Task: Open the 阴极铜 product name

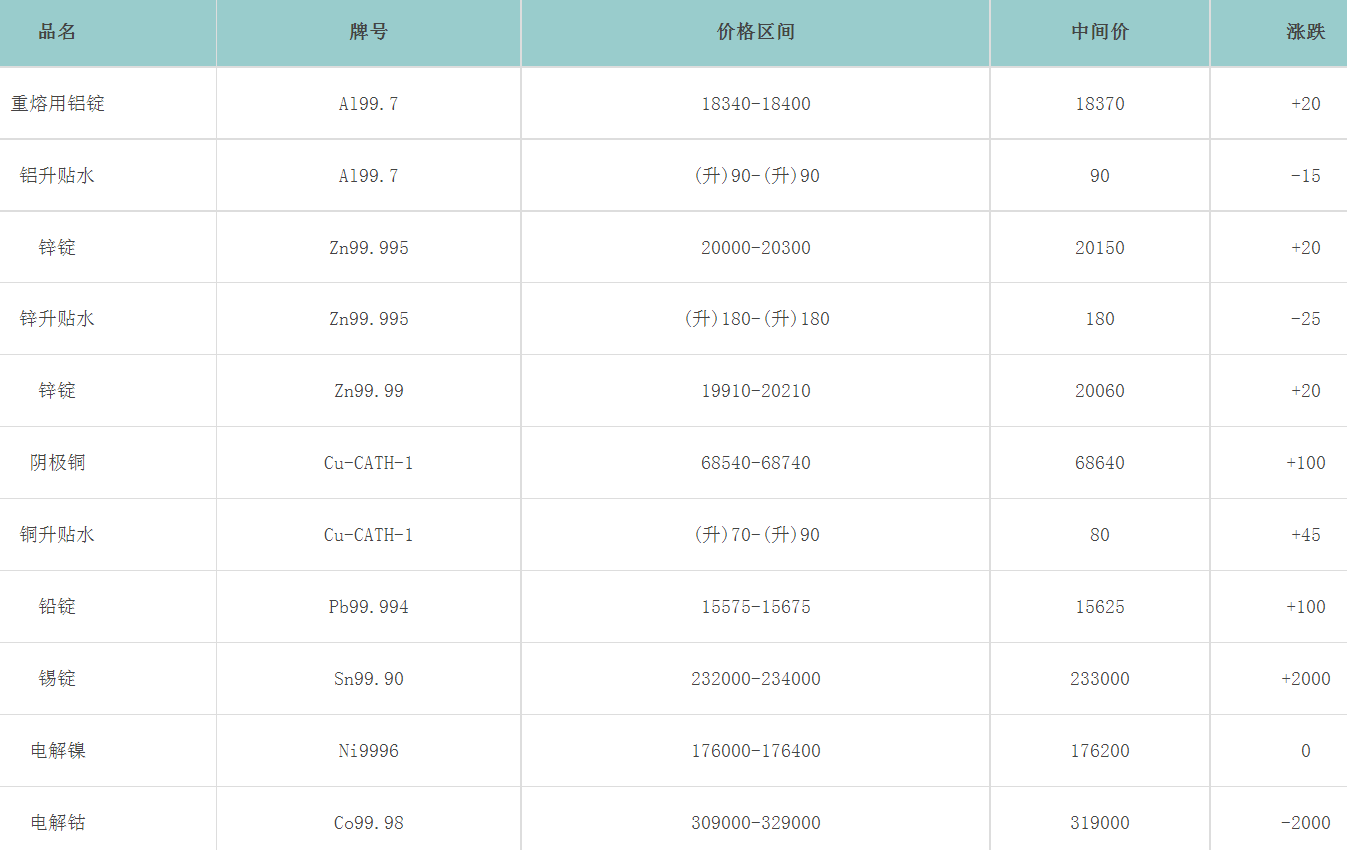Action: [57, 463]
